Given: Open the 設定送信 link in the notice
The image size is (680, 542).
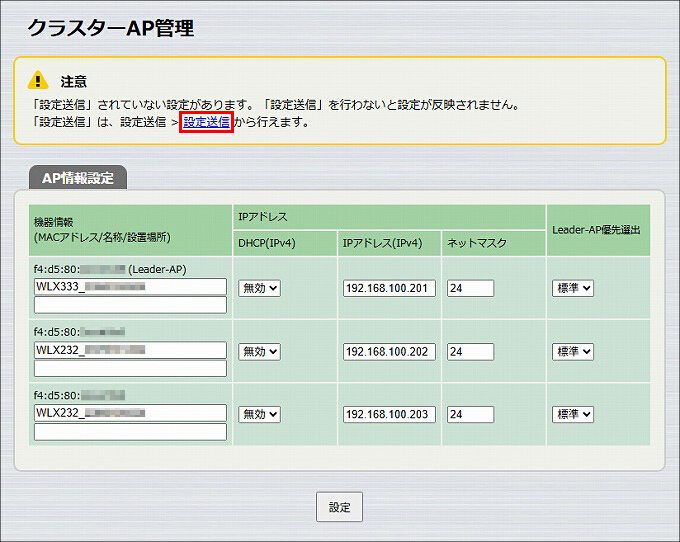Looking at the screenshot, I should click(x=206, y=122).
